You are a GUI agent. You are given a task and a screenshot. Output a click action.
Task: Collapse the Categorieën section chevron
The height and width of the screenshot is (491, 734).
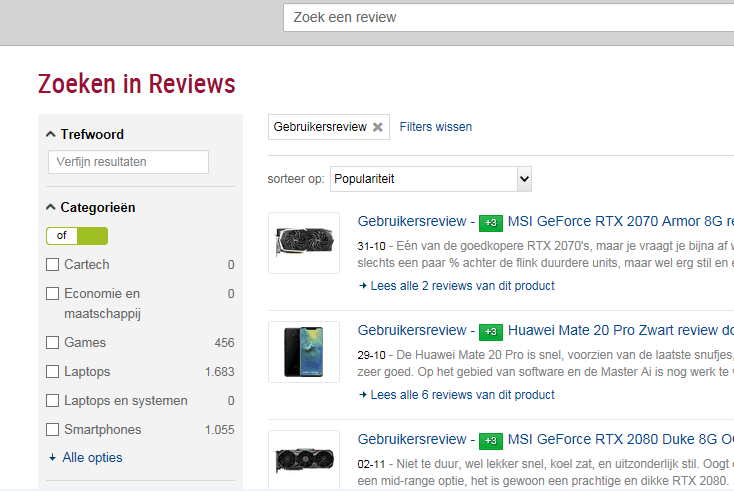(51, 207)
